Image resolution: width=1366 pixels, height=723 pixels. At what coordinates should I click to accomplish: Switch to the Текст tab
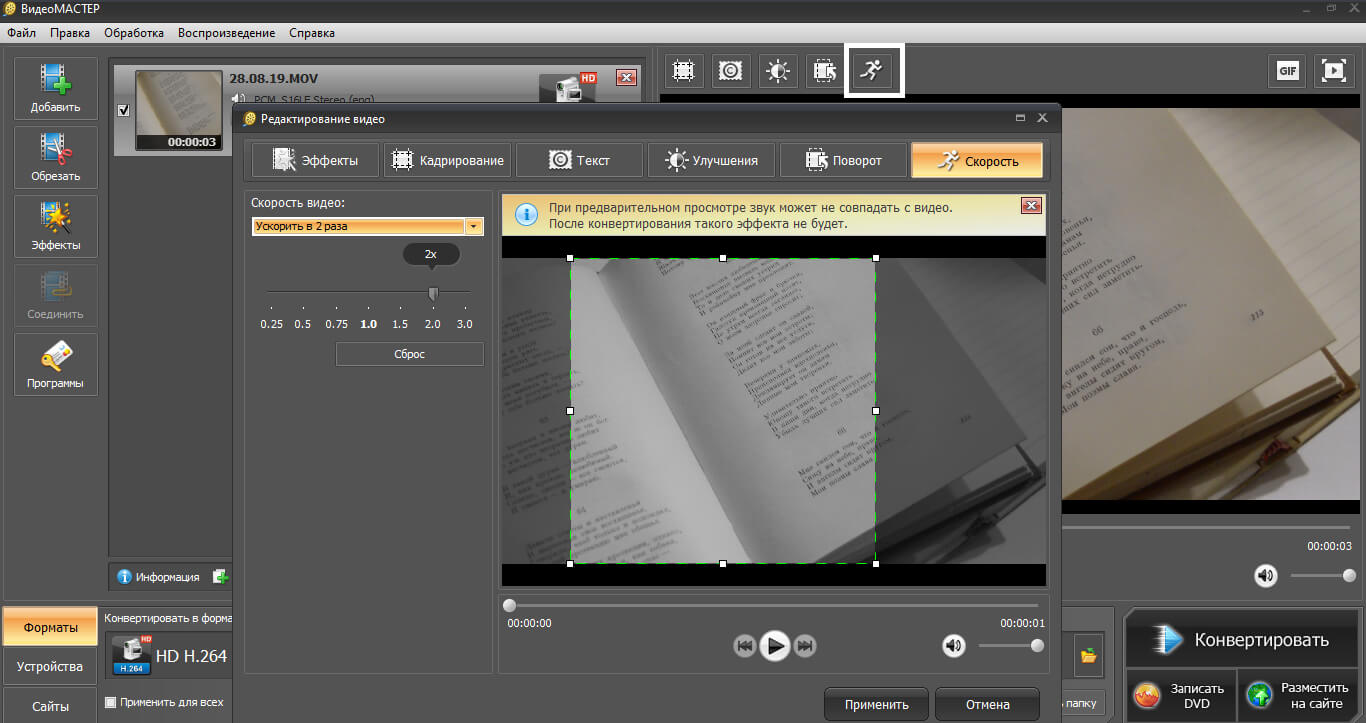click(x=579, y=160)
